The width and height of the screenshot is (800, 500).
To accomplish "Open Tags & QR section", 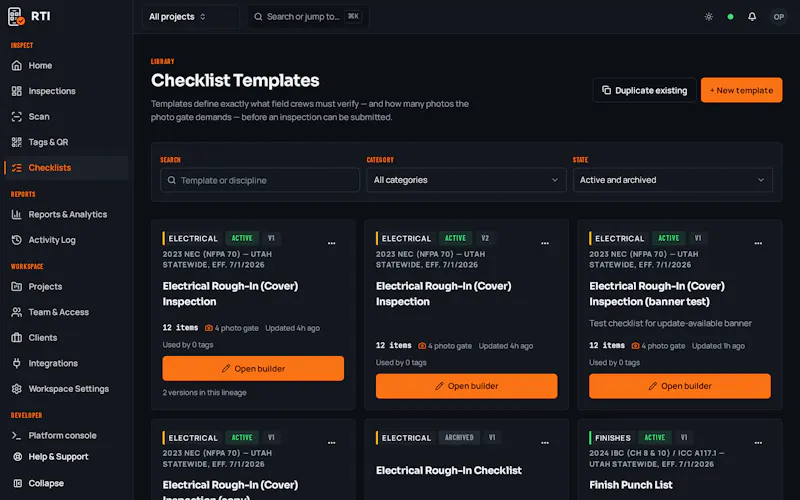I will 65,142.
